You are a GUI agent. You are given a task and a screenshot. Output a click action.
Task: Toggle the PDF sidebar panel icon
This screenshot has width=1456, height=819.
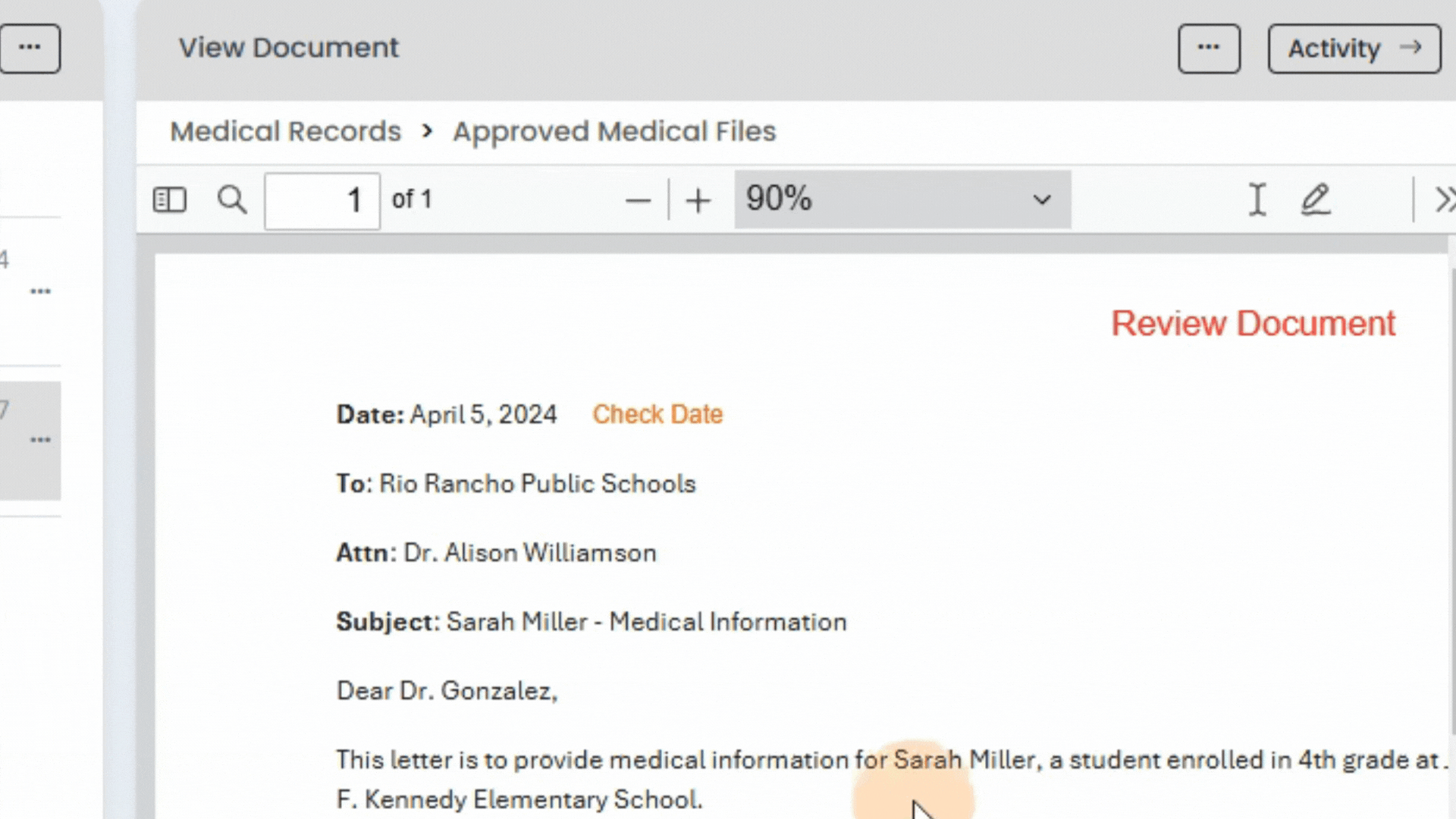pos(169,200)
